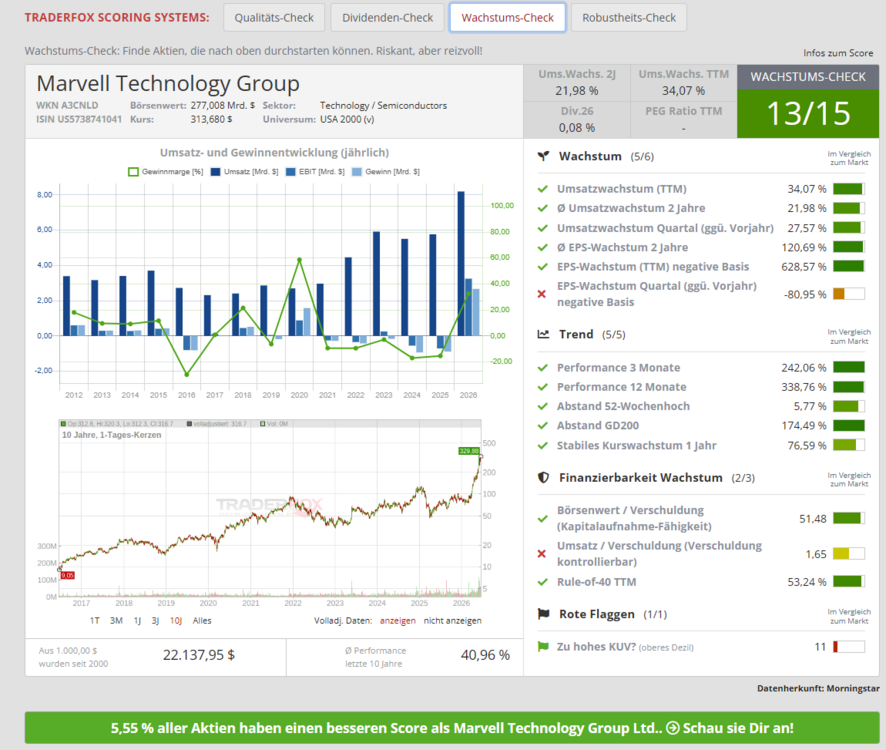Click the Umsatzwachstum (TTM) market comparison bar
The image size is (886, 750).
pos(849,189)
